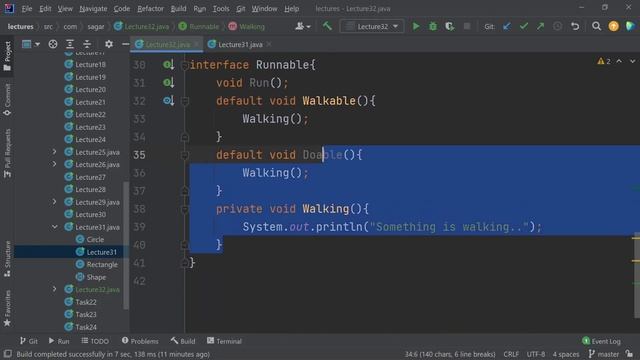Run the Lecture32 configuration
Screen dimensions: 640x360
pos(416,27)
